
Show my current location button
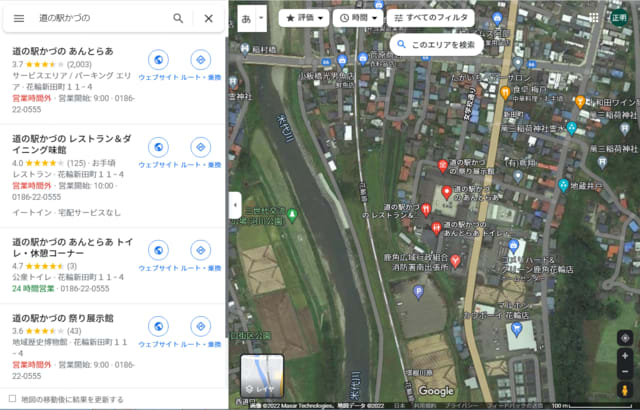(x=624, y=338)
